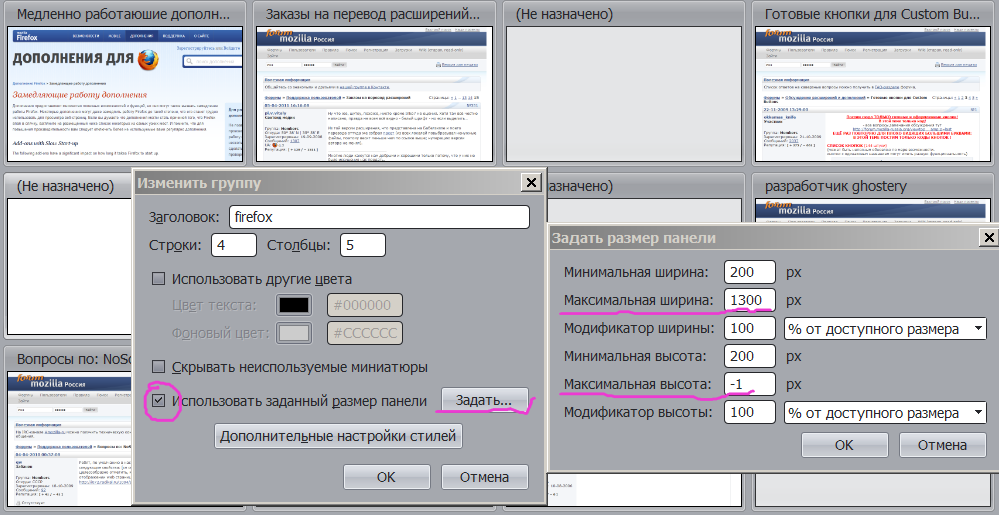
Task: Open Медленно работающие дополнения thumbnail
Action: click(126, 94)
